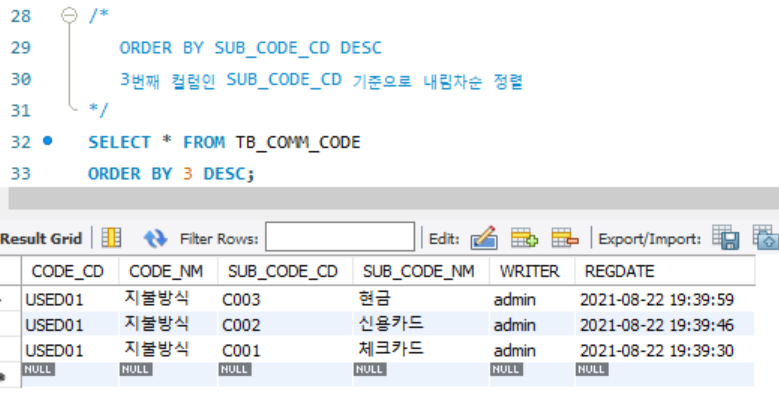Delete selected rows icon in Edit toolbar
Image resolution: width=779 pixels, height=398 pixels.
click(564, 238)
